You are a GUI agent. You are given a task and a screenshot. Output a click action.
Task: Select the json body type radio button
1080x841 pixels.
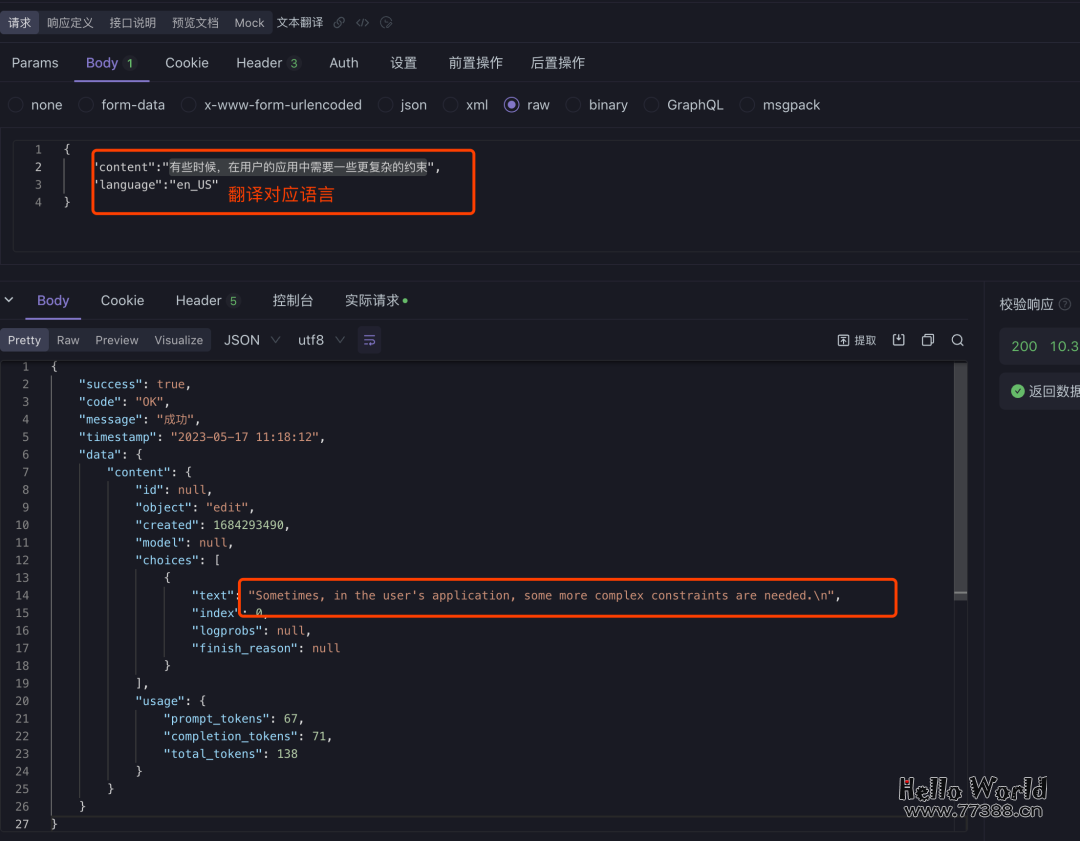386,104
